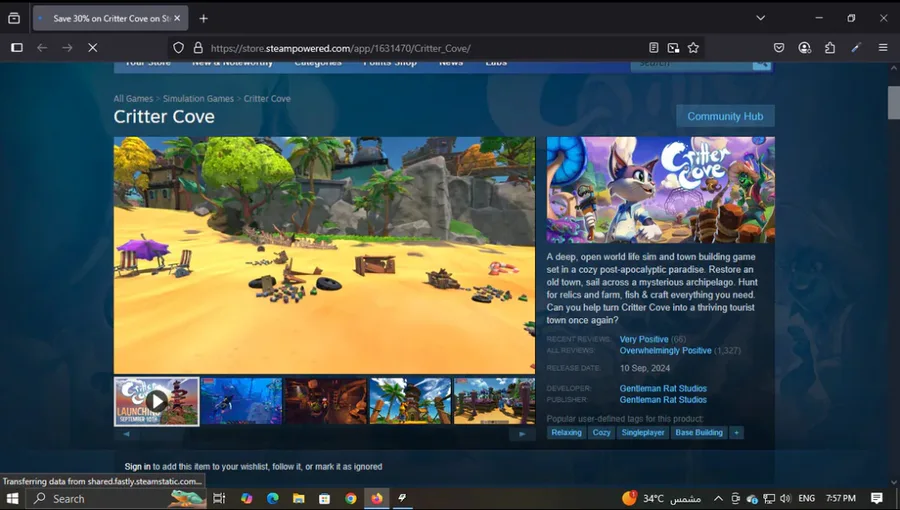Select the Cozy tag
The image size is (900, 510).
(x=602, y=433)
